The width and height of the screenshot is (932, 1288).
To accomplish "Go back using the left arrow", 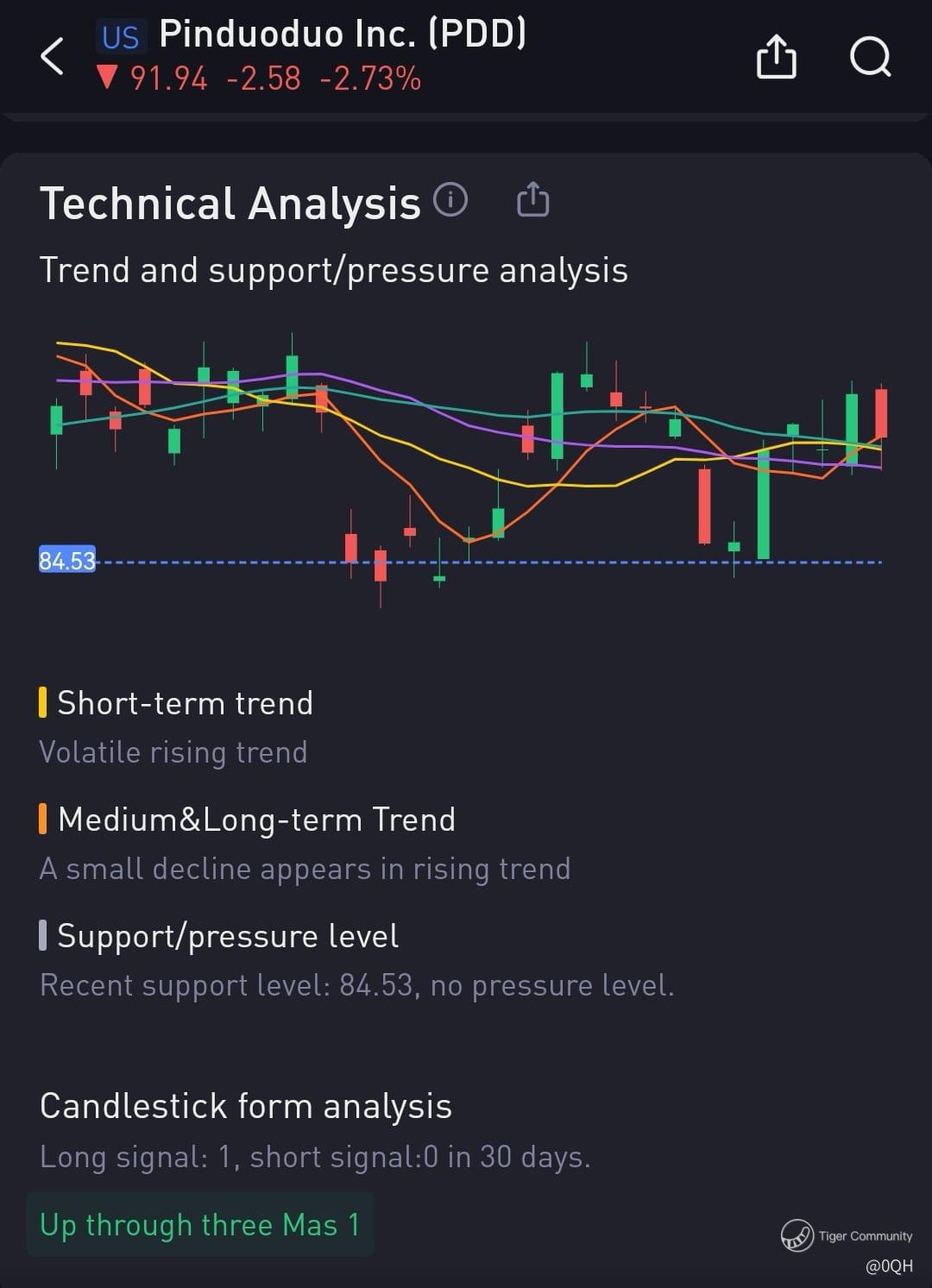I will coord(53,57).
